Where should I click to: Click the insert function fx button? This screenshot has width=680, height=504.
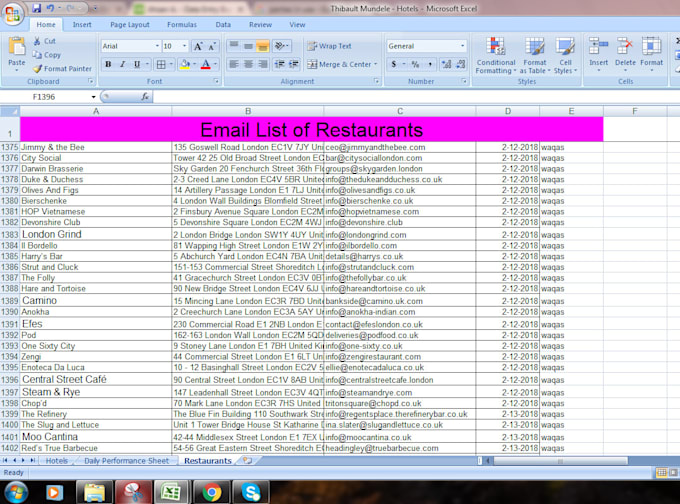(x=145, y=97)
